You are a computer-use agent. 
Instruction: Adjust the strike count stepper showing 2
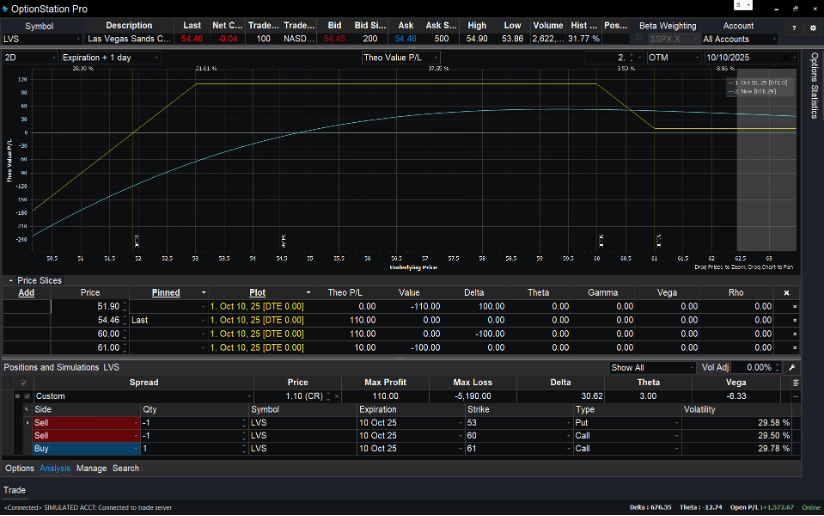[631, 58]
